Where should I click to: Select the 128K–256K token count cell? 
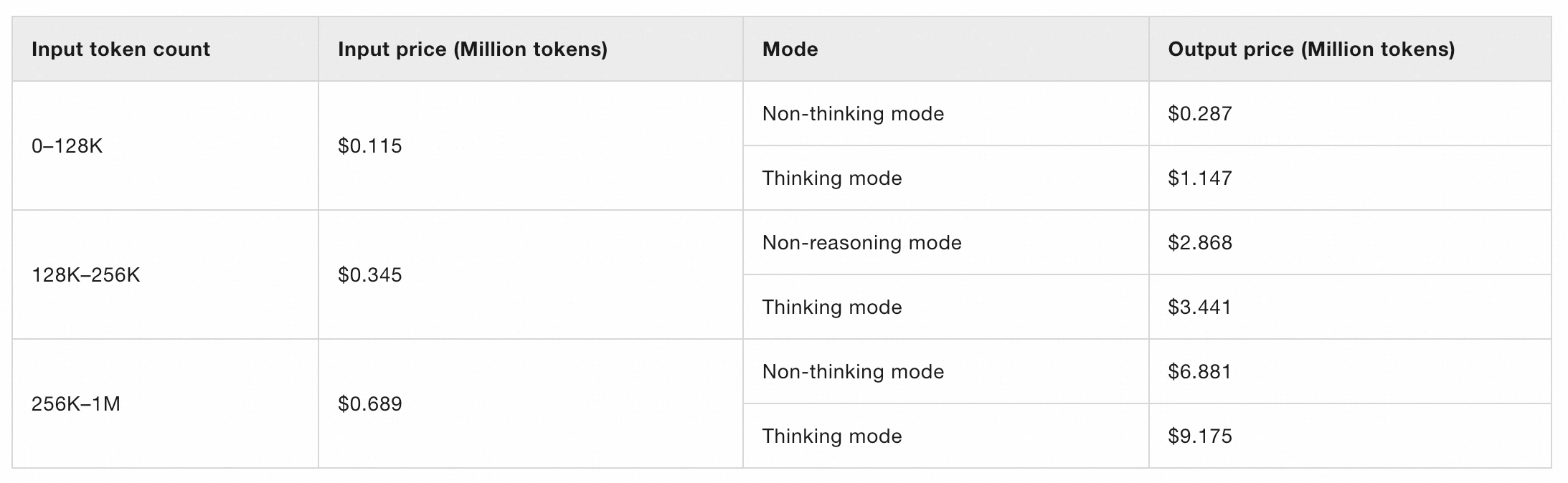coord(85,275)
